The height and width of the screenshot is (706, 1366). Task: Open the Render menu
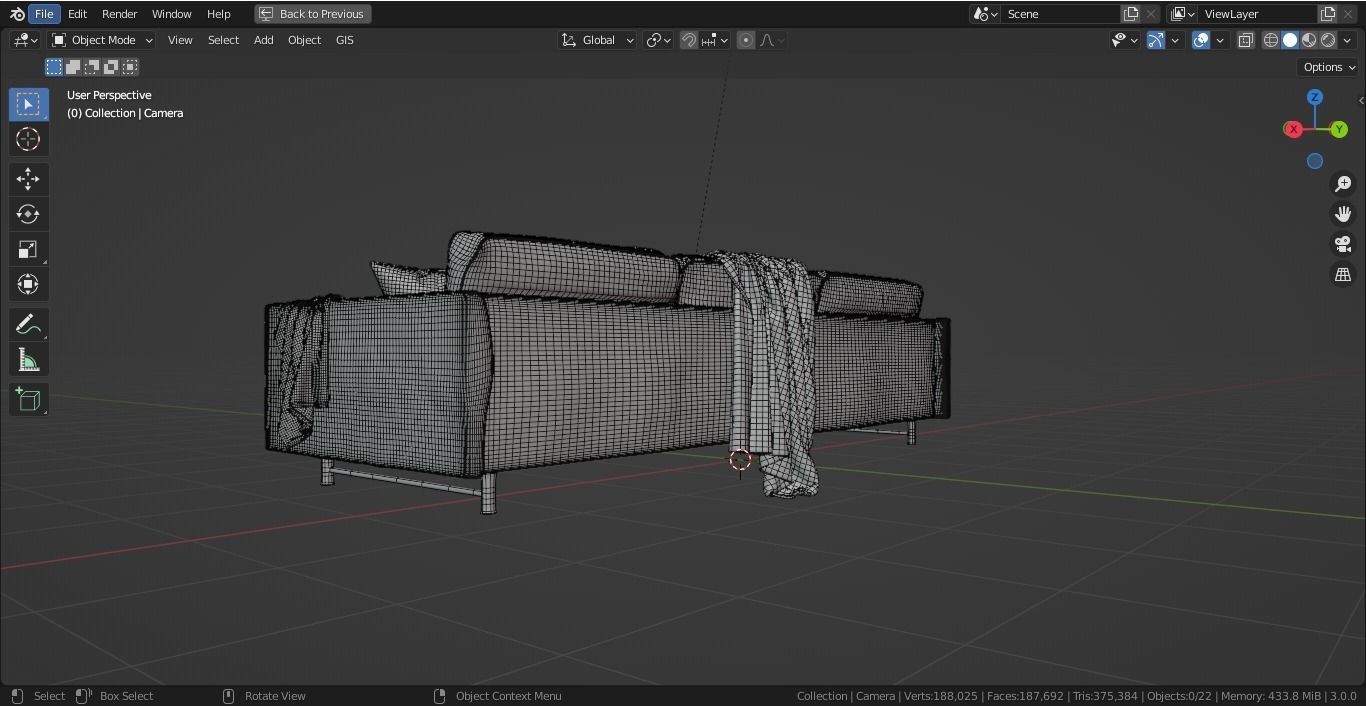[x=119, y=14]
